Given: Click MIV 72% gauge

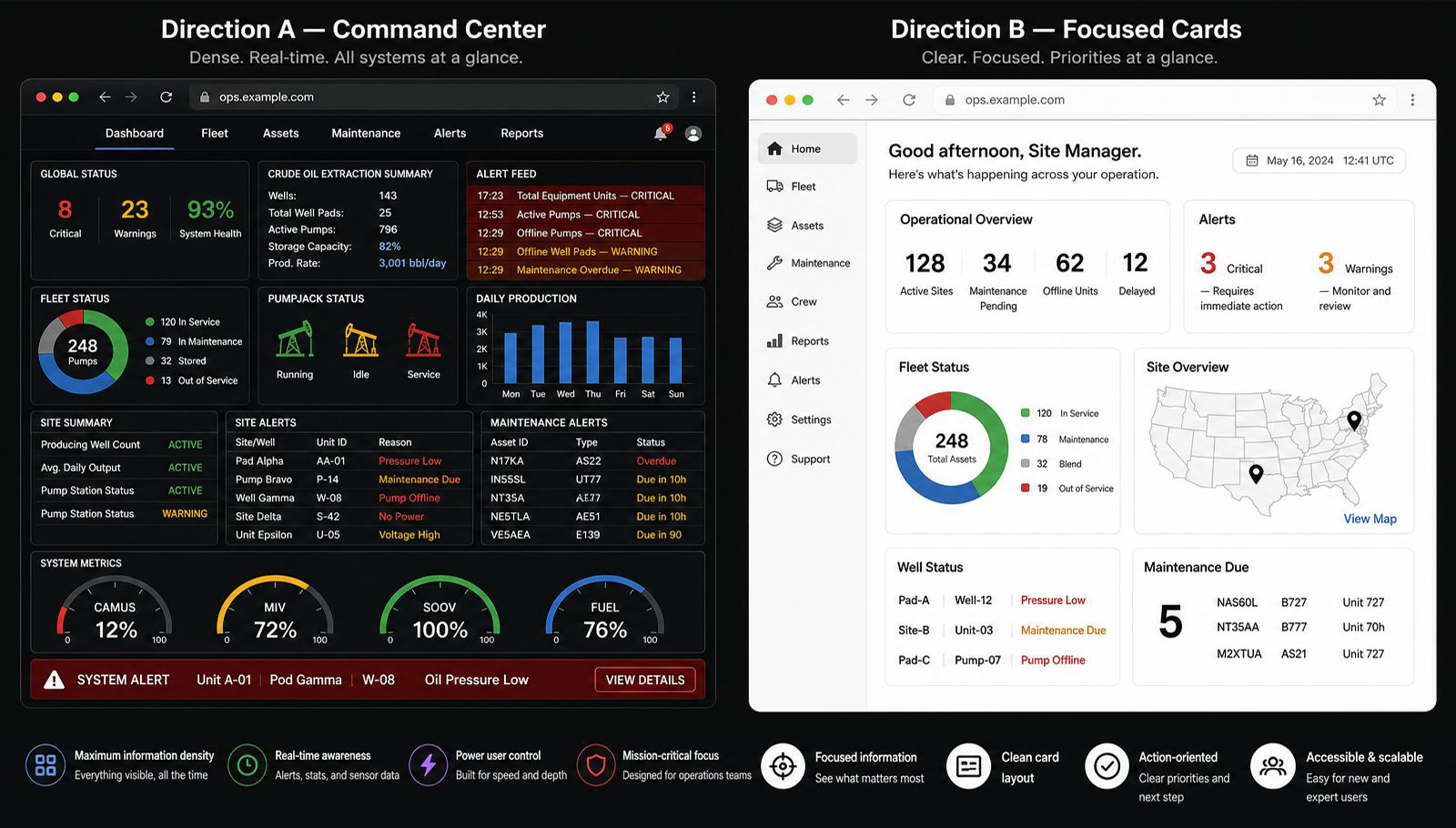Looking at the screenshot, I should [x=275, y=609].
